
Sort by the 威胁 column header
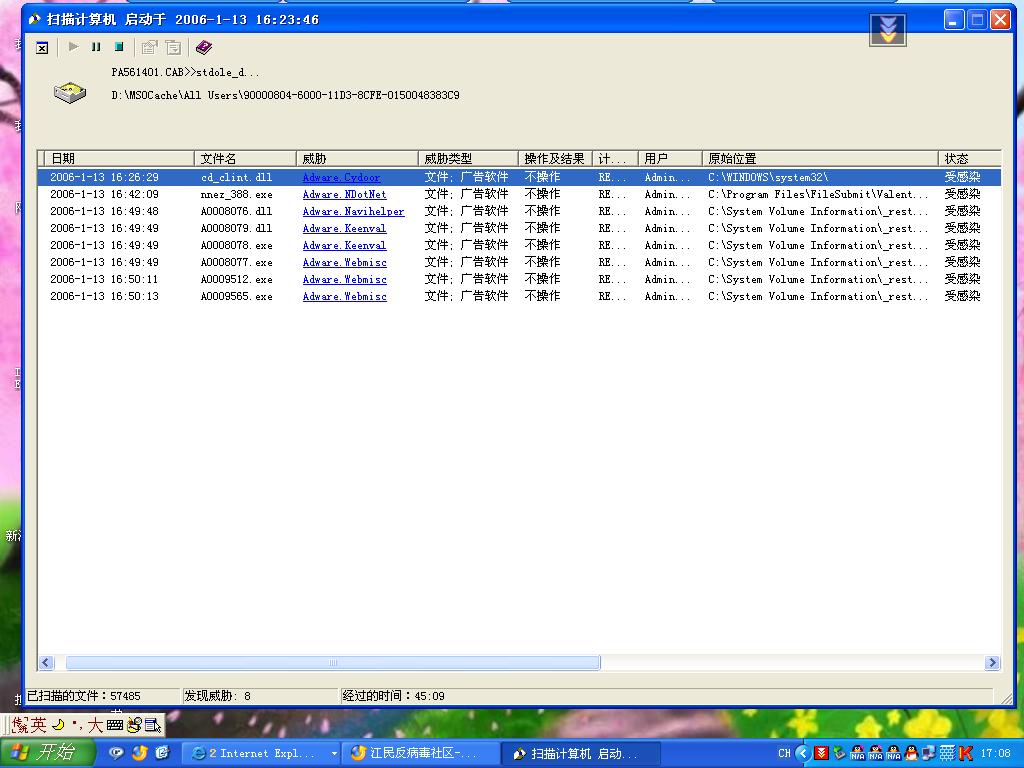click(357, 159)
